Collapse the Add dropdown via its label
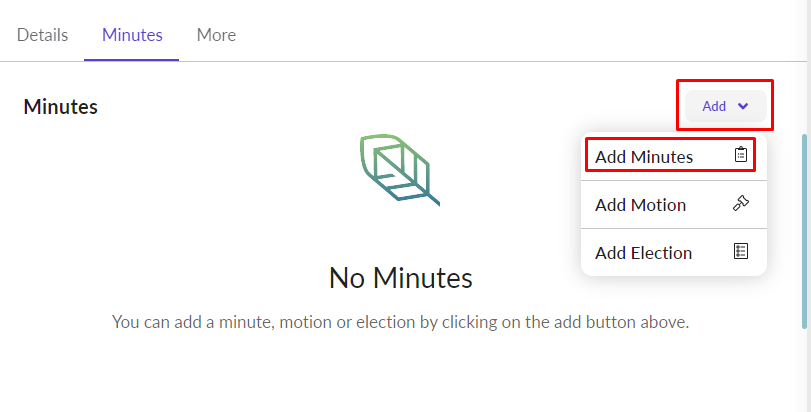The image size is (811, 412). [714, 106]
